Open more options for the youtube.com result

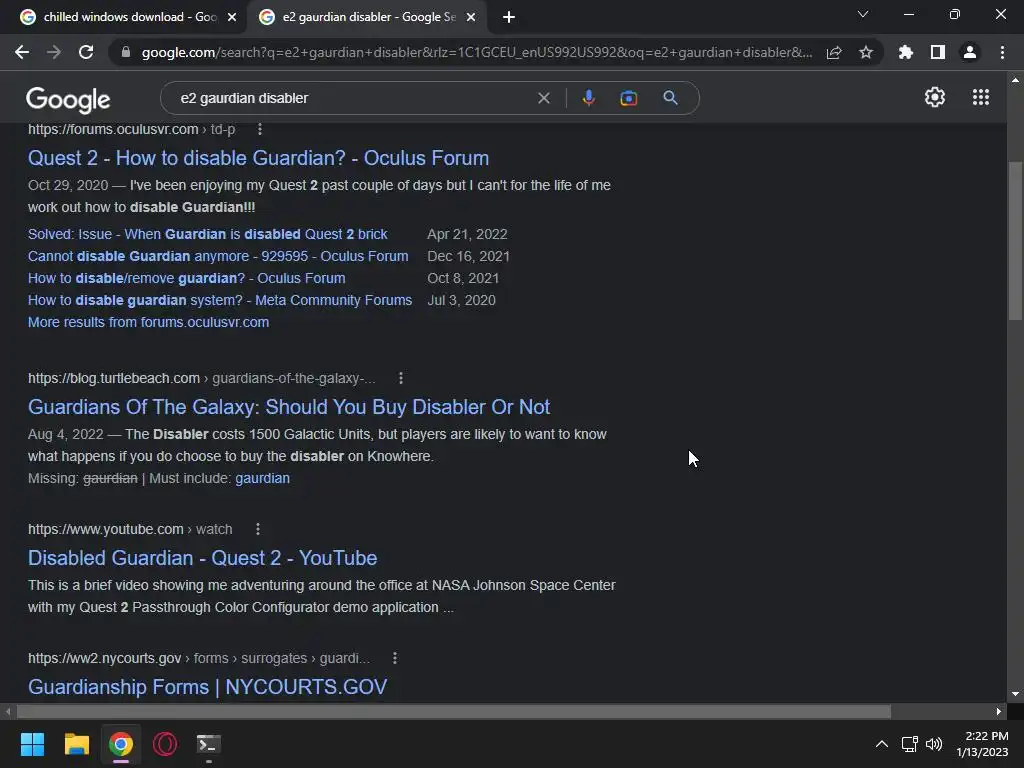click(x=258, y=529)
